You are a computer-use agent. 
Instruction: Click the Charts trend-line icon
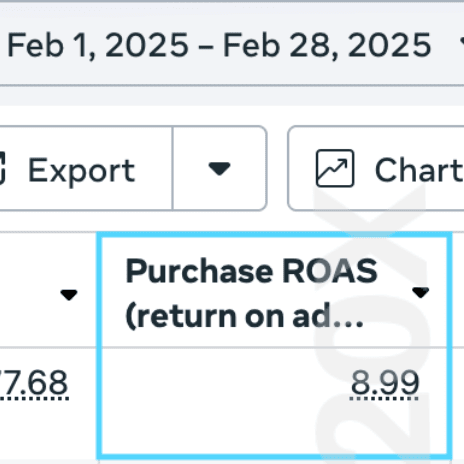click(x=335, y=168)
